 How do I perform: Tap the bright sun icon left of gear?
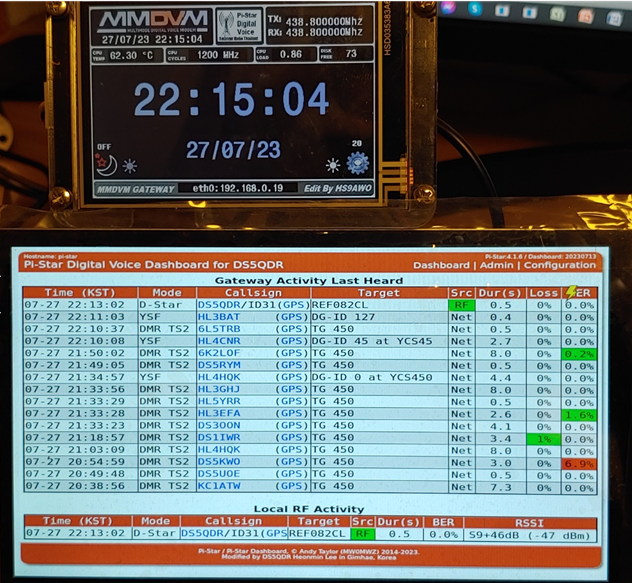click(x=333, y=165)
